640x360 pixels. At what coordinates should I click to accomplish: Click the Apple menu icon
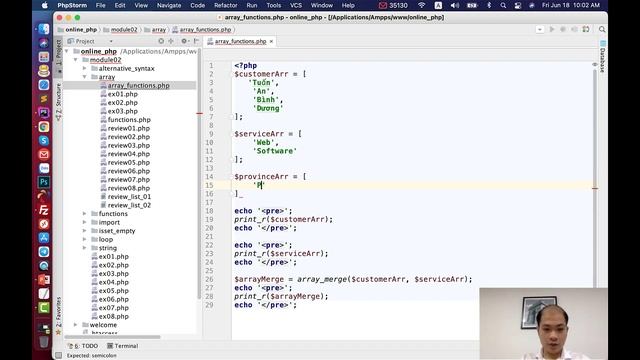tap(45, 5)
